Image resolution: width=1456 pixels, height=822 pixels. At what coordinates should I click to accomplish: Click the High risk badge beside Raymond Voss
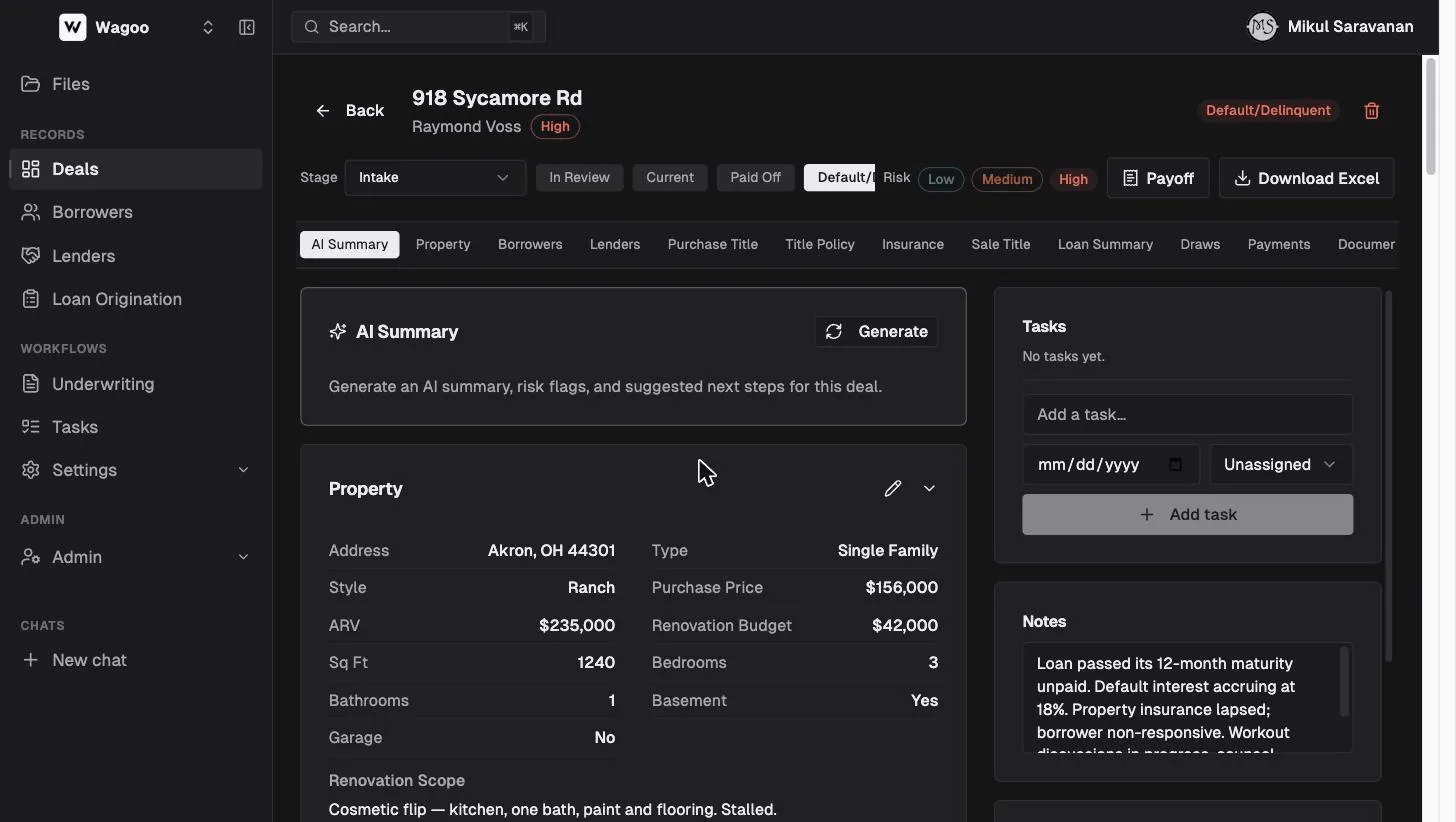(x=555, y=127)
